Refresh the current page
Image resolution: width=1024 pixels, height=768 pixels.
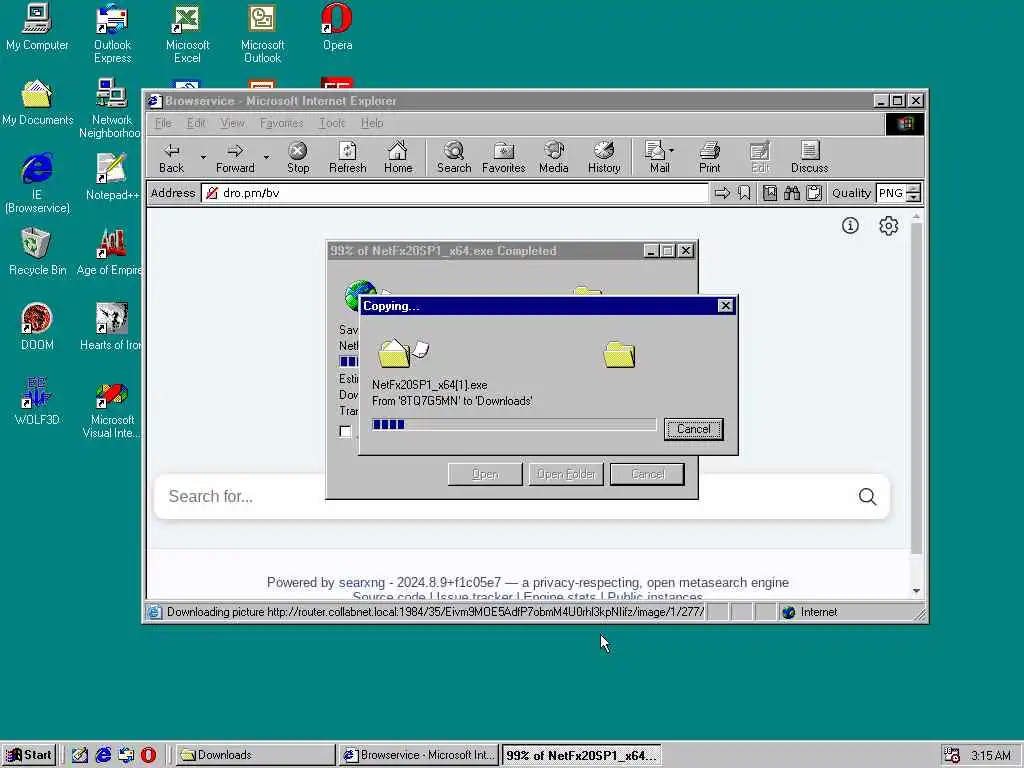tap(347, 157)
